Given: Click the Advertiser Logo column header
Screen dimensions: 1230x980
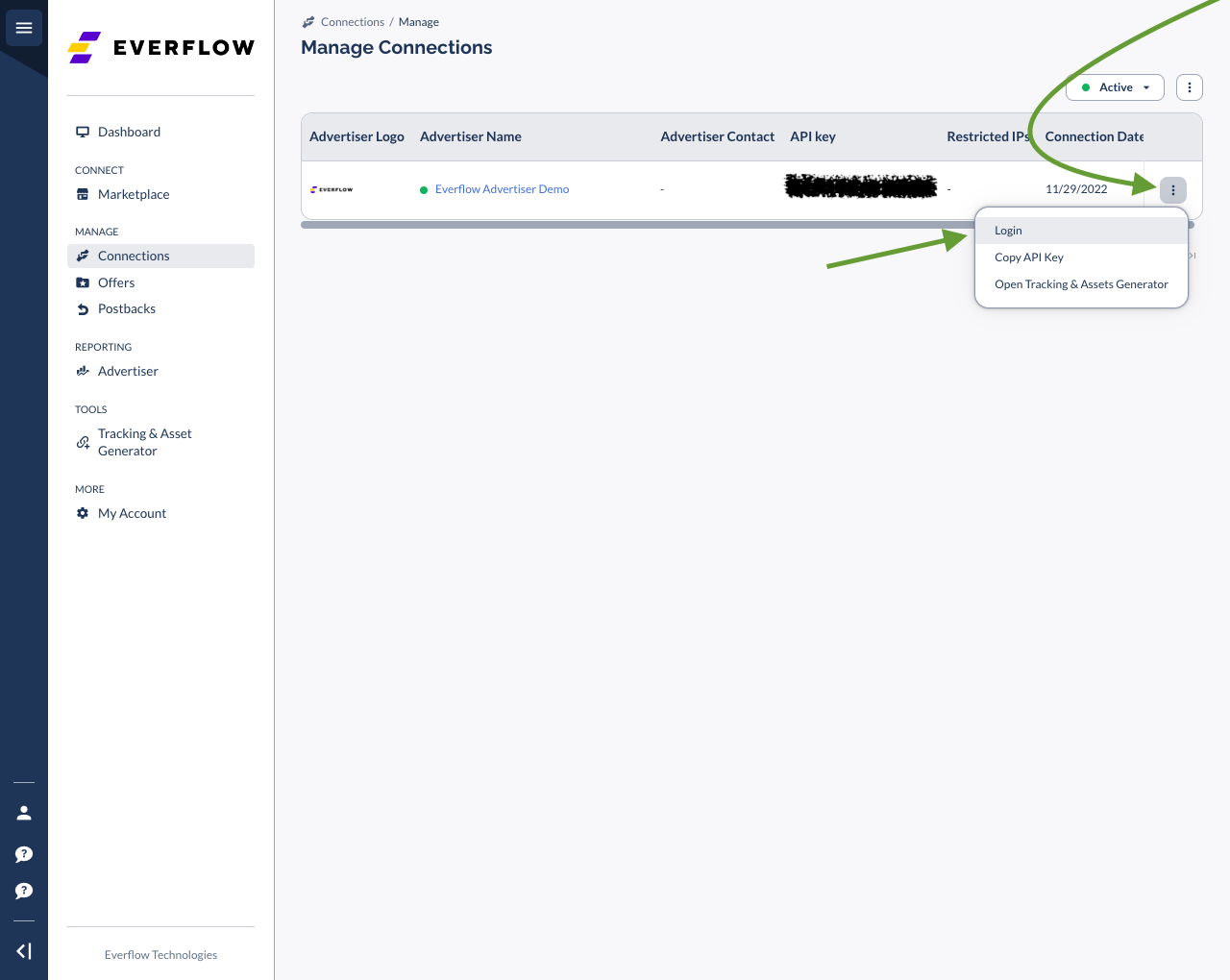Looking at the screenshot, I should click(x=357, y=136).
